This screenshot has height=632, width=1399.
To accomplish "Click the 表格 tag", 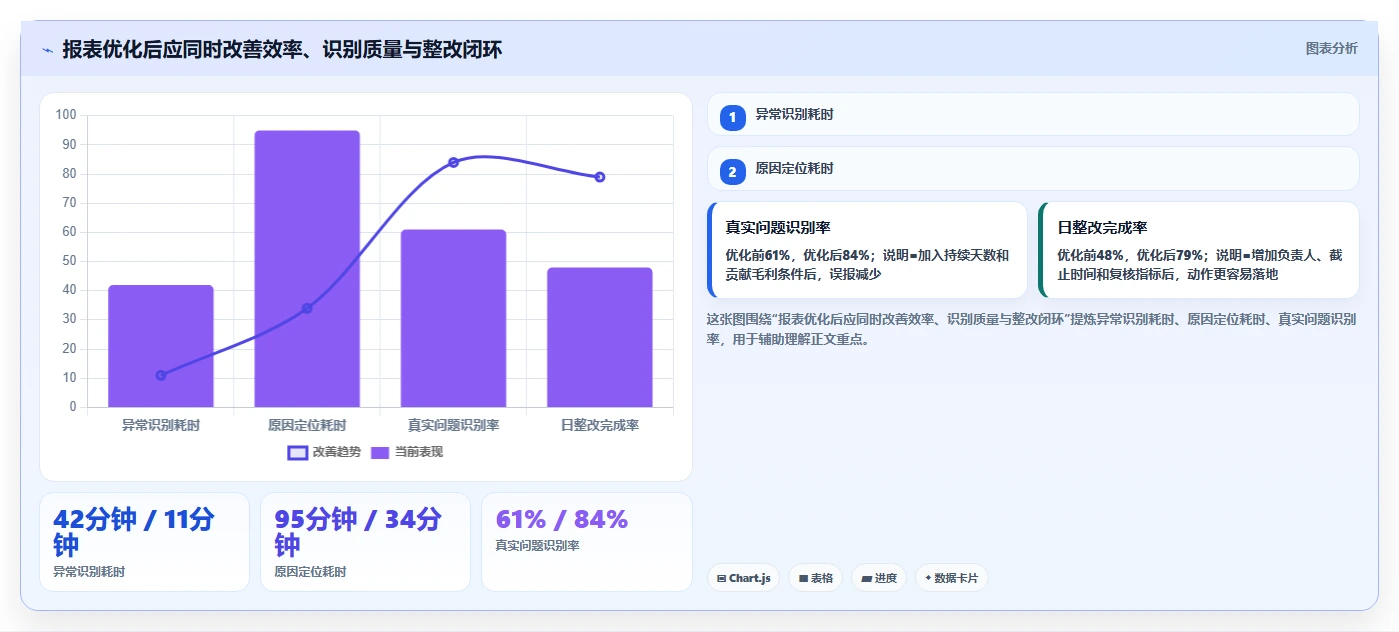I will (815, 578).
